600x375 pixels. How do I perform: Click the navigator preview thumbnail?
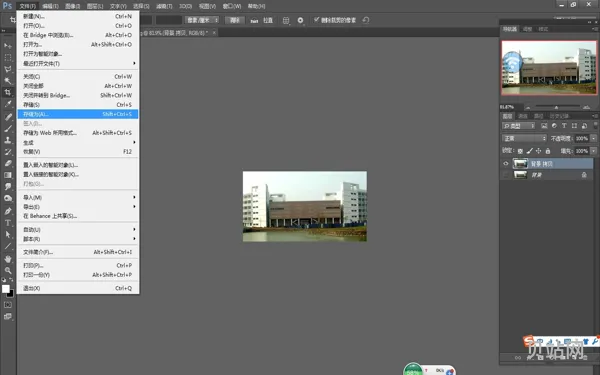pos(549,67)
